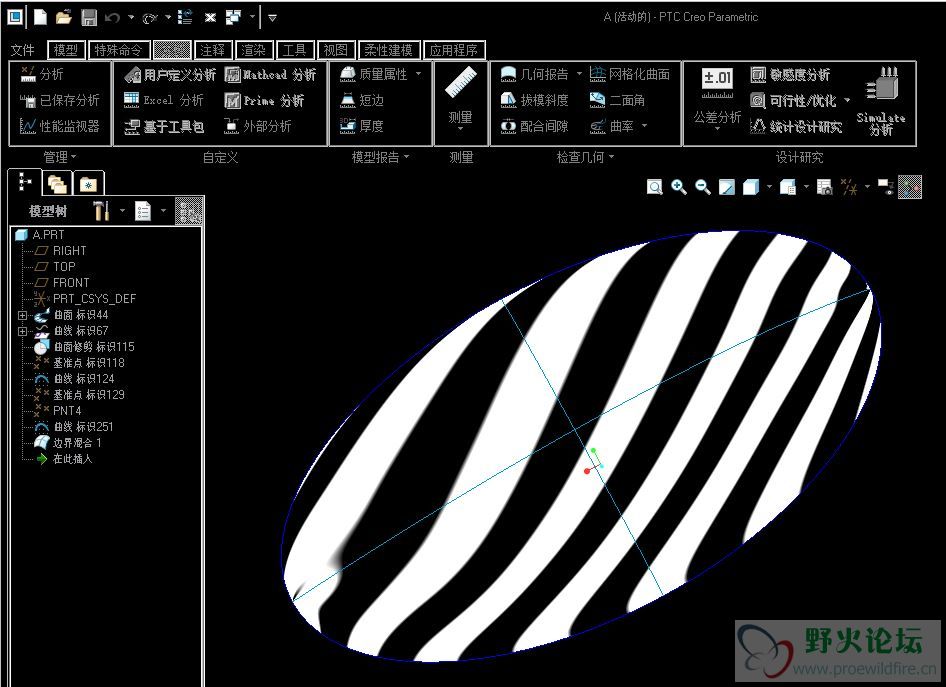Viewport: 946px width, 687px height.
Task: Open Saved Analysis (已保存分析)
Action: (59, 100)
